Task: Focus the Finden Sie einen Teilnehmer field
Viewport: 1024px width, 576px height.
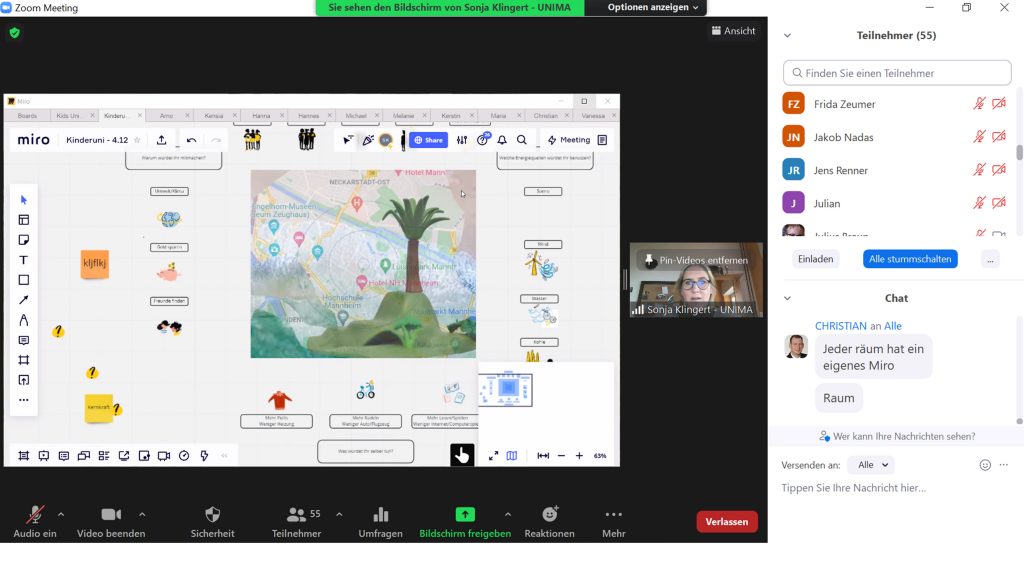Action: click(897, 73)
